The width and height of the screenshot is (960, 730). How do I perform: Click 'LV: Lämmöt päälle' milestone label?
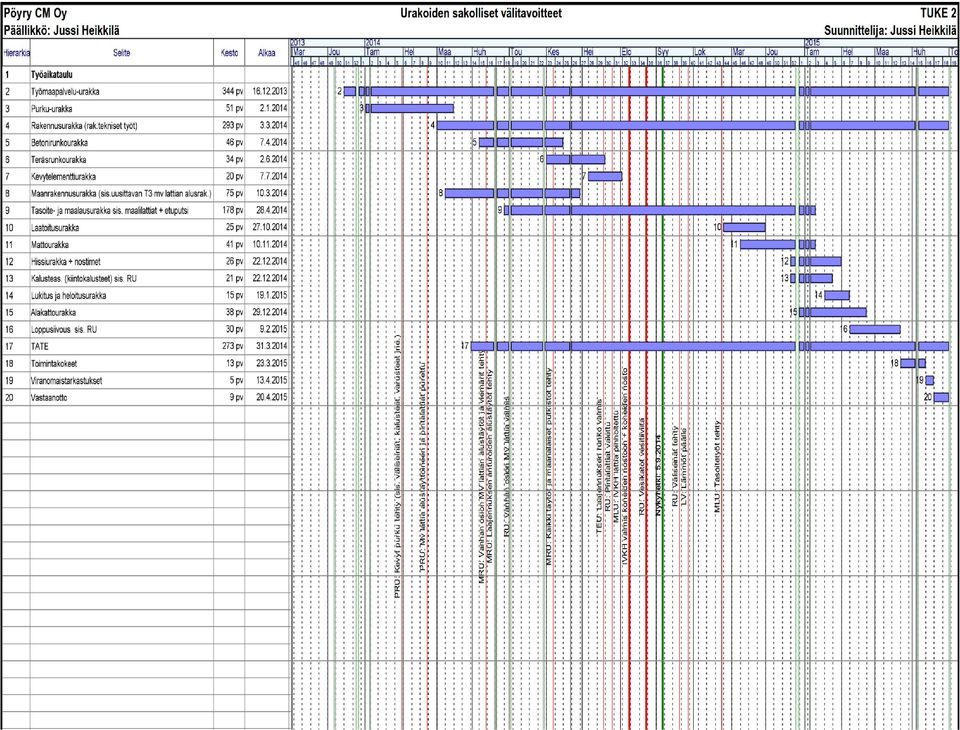pos(684,466)
